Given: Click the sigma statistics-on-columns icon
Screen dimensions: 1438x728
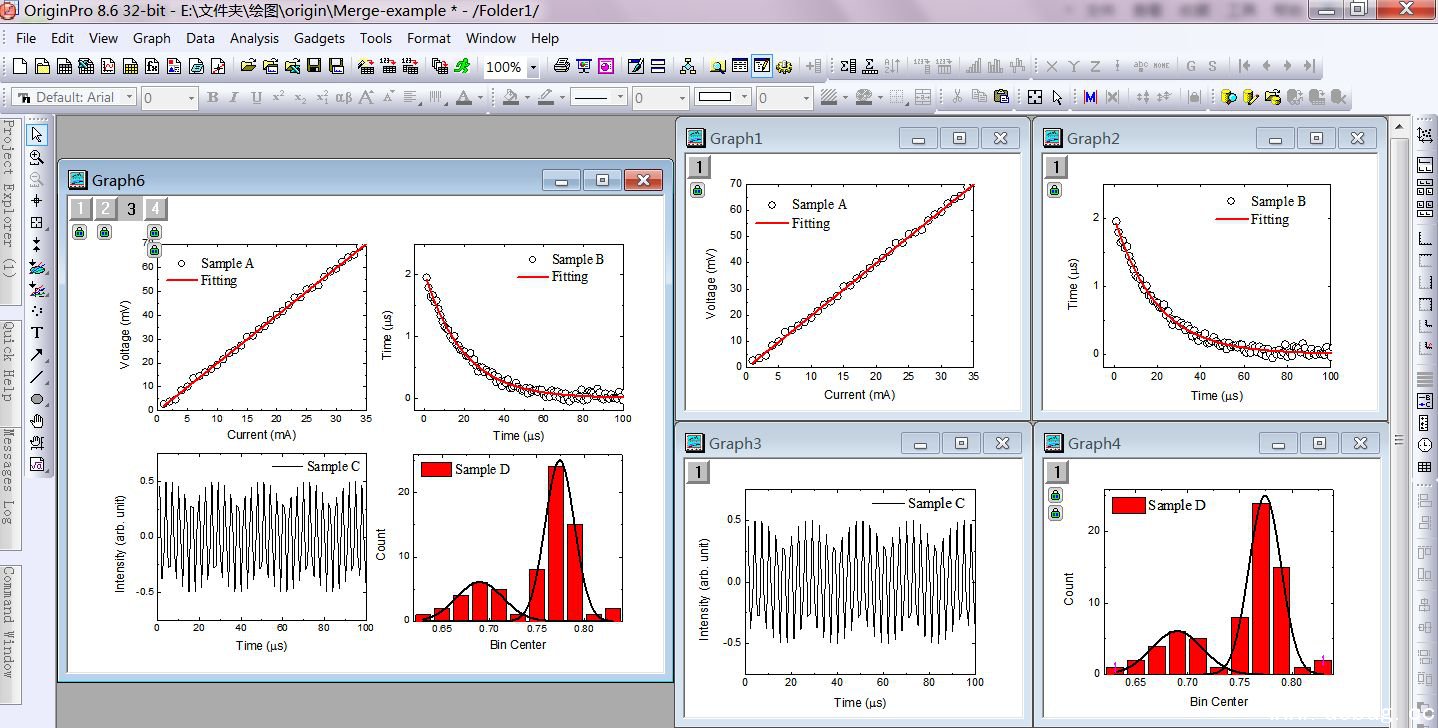Looking at the screenshot, I should click(x=848, y=66).
